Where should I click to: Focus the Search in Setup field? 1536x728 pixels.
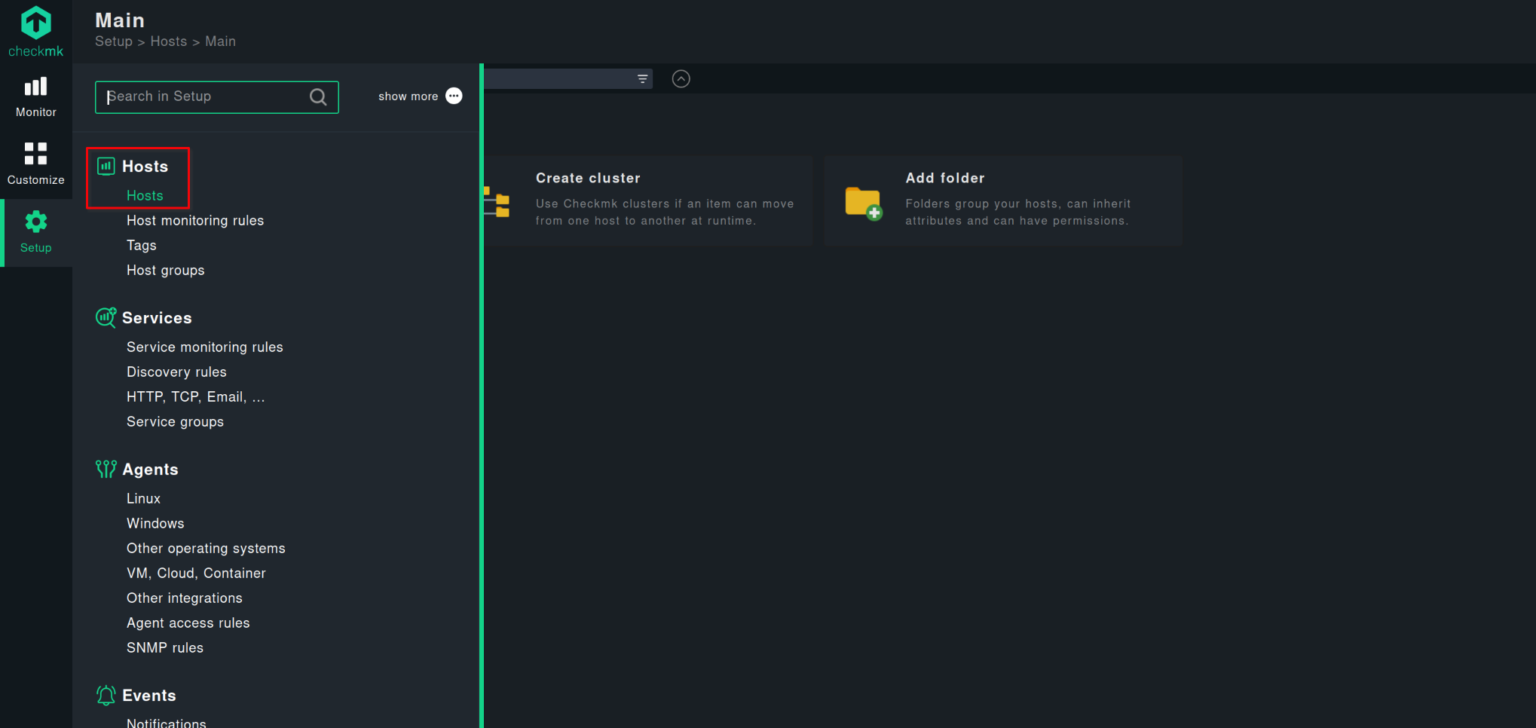pyautogui.click(x=205, y=97)
